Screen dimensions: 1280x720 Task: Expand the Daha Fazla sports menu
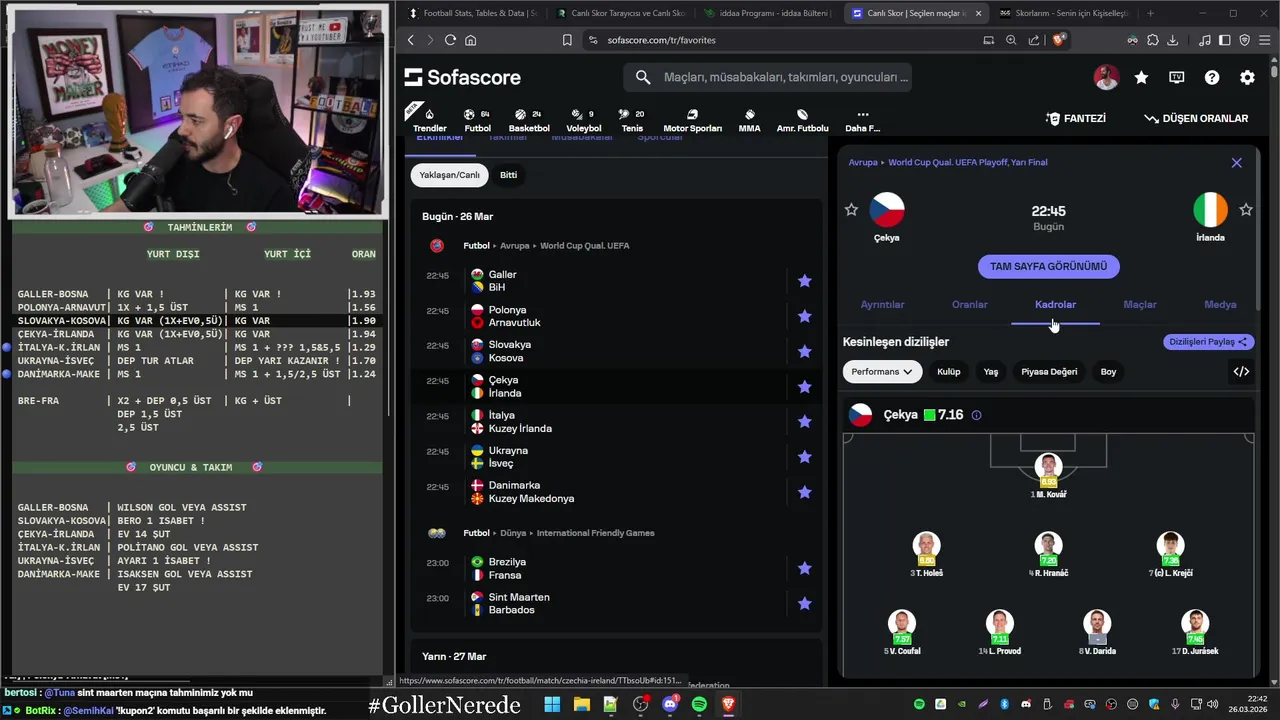[862, 120]
